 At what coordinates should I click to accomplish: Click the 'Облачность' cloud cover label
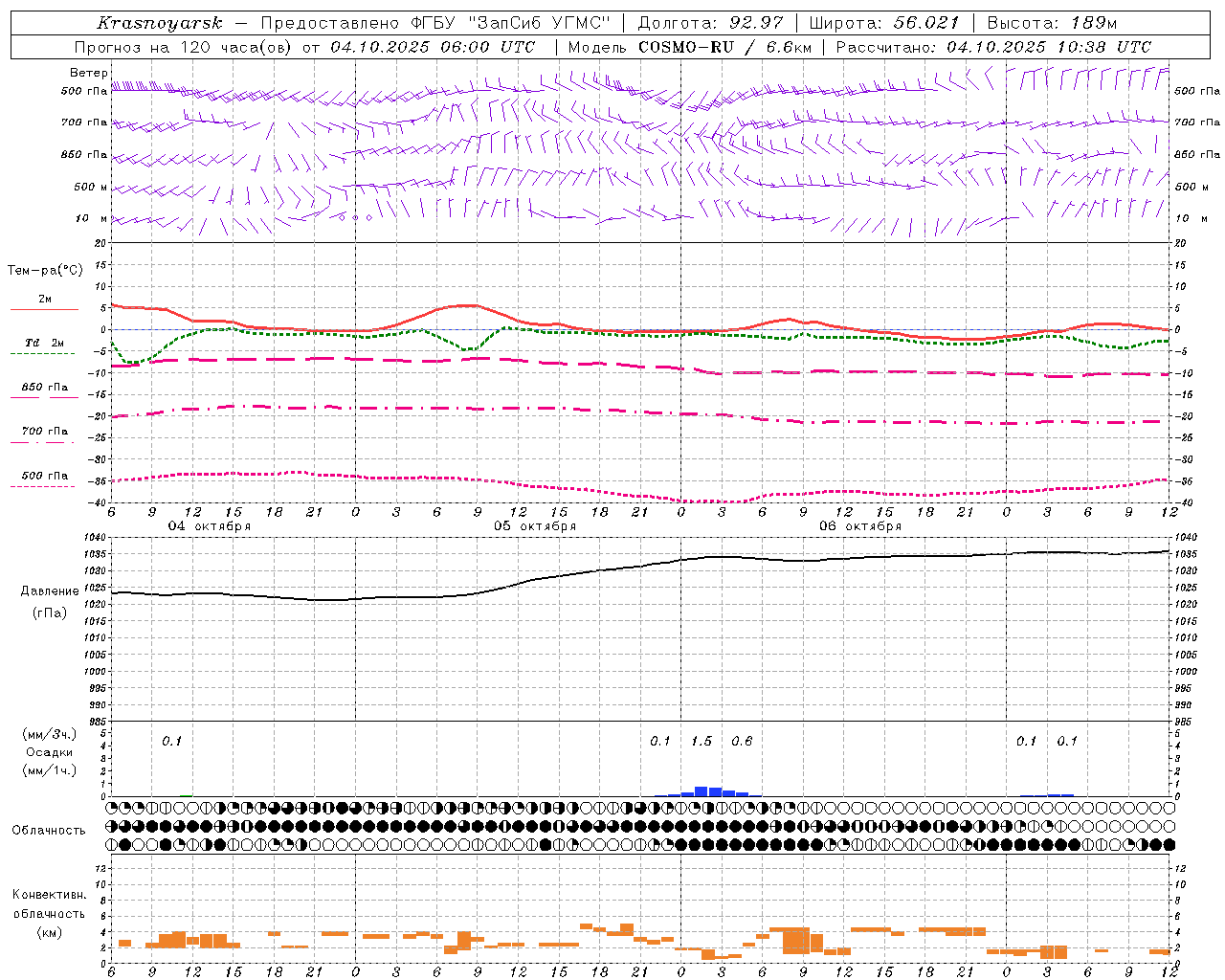[49, 831]
